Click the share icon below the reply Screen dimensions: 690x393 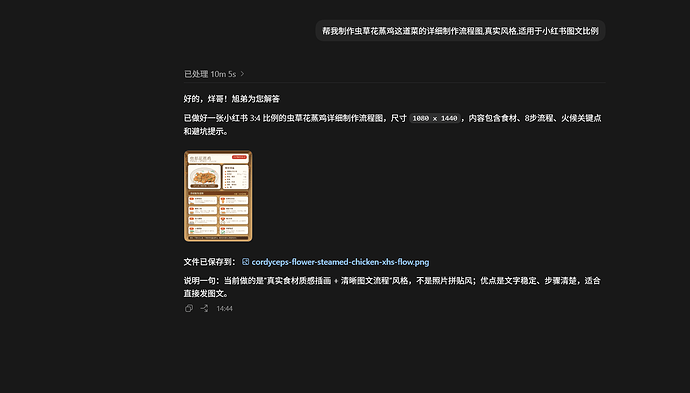(x=205, y=309)
